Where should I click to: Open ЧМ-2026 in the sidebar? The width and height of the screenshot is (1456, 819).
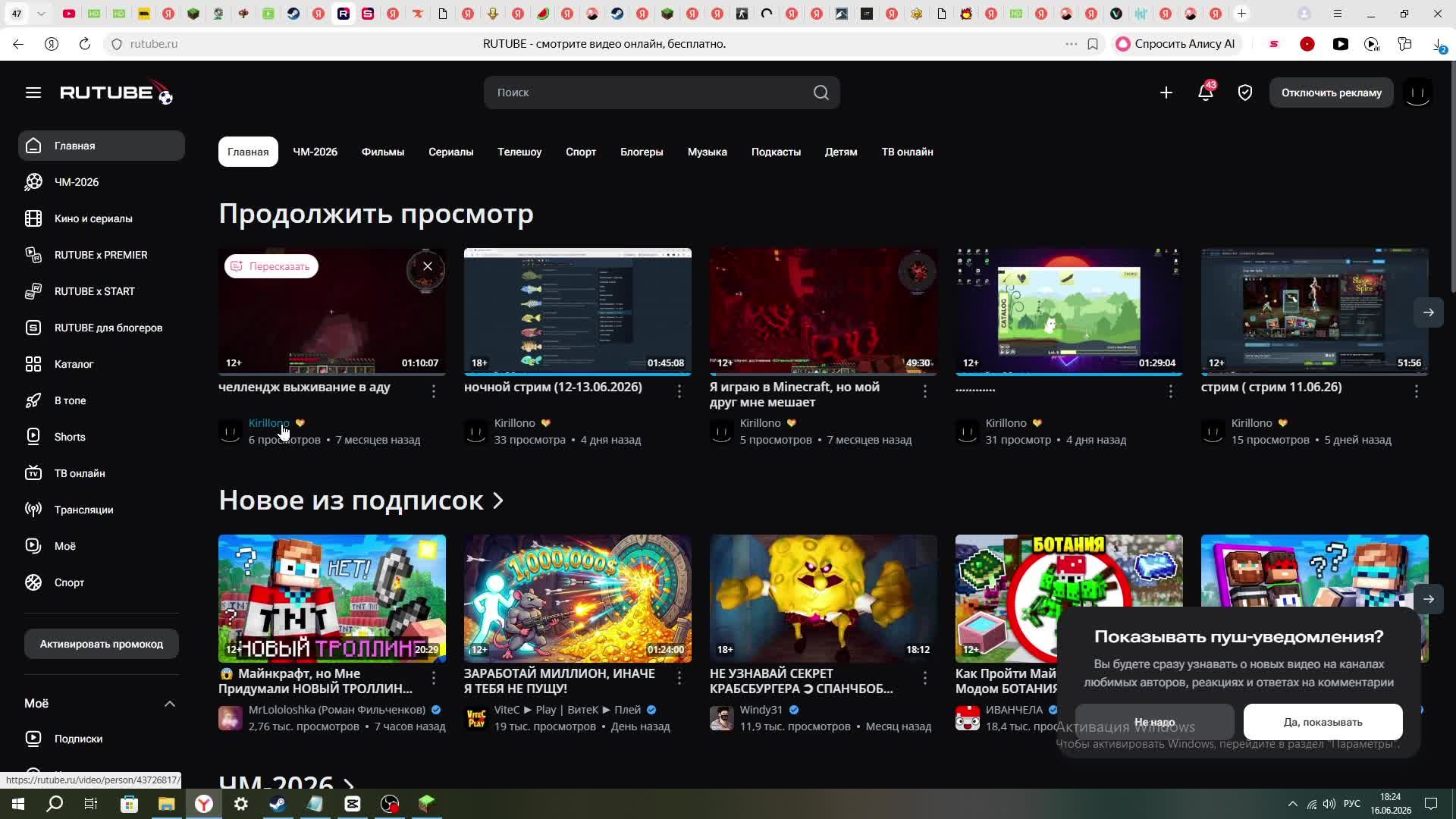102,182
